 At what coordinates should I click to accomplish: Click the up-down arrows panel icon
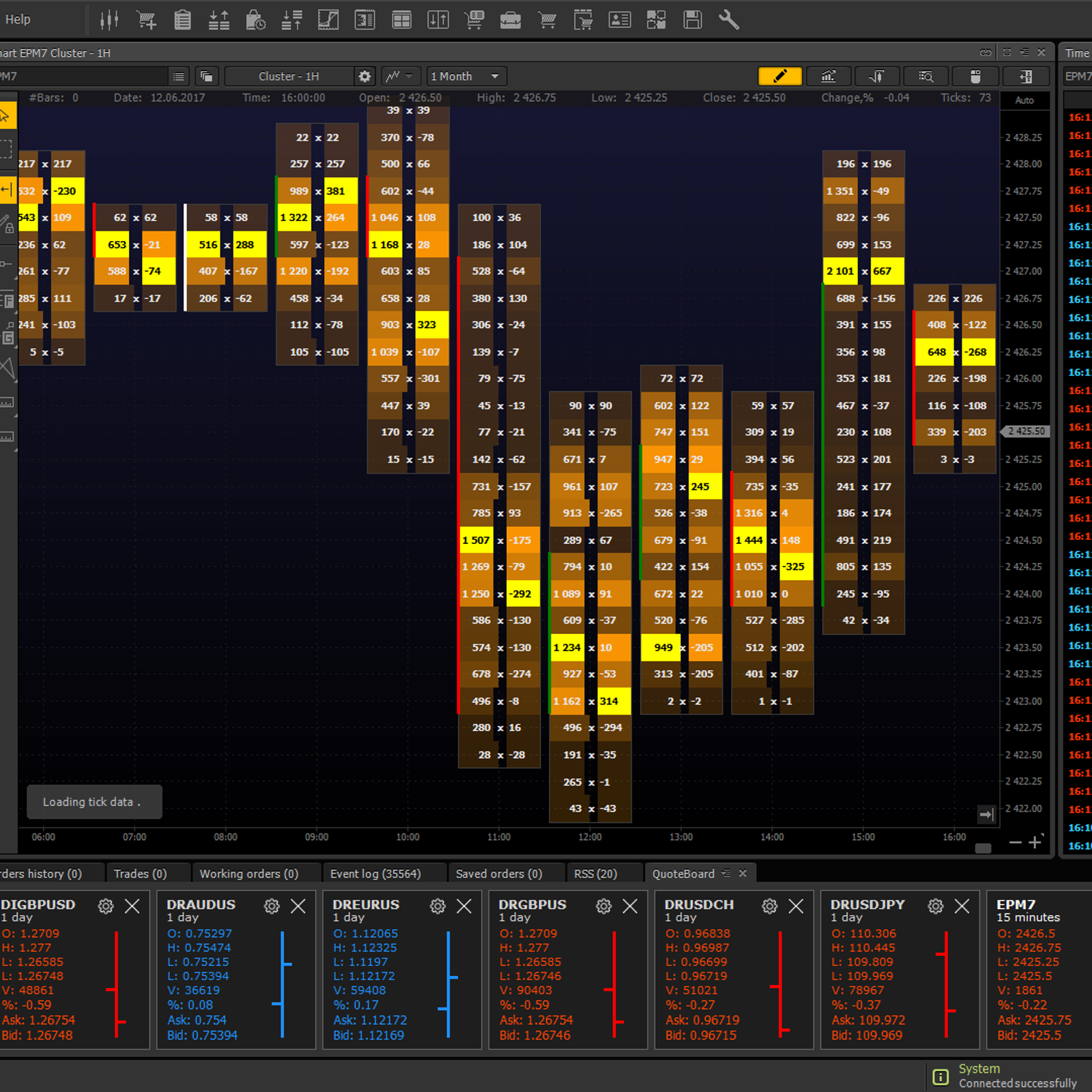pos(437,20)
